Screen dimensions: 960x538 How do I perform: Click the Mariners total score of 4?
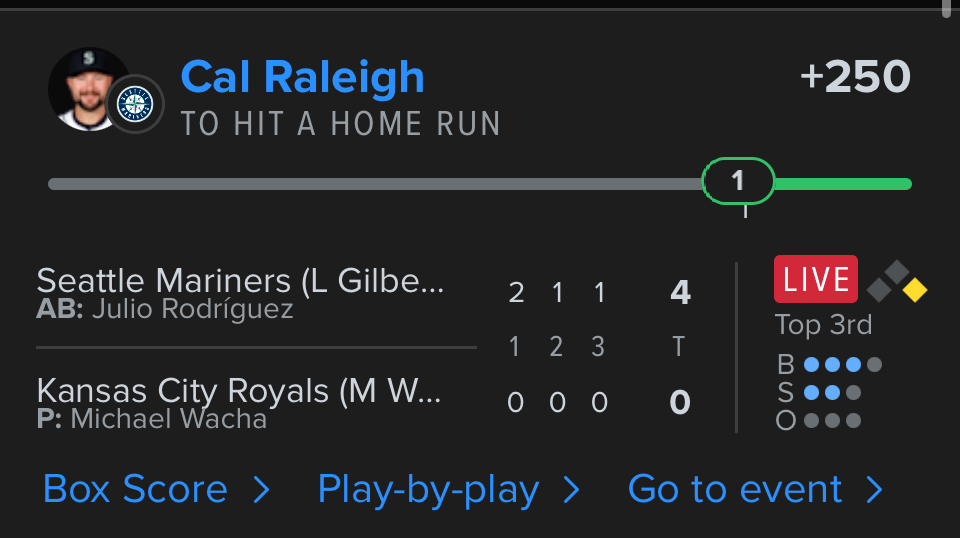point(680,292)
